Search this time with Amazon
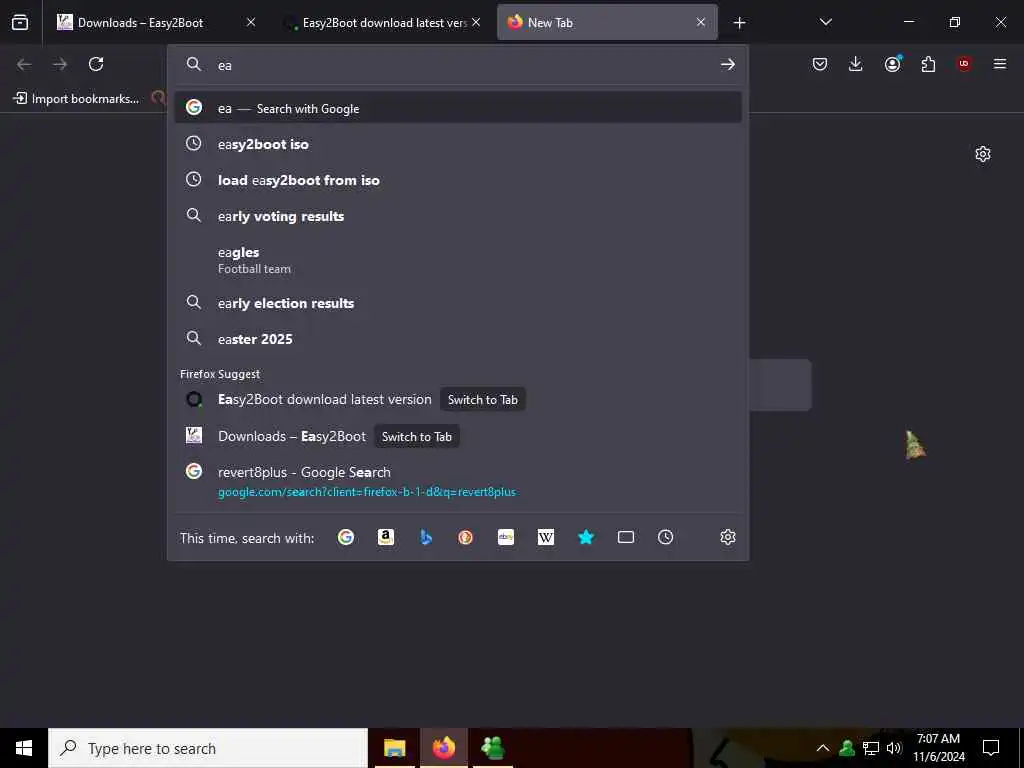The width and height of the screenshot is (1024, 768). coord(386,537)
